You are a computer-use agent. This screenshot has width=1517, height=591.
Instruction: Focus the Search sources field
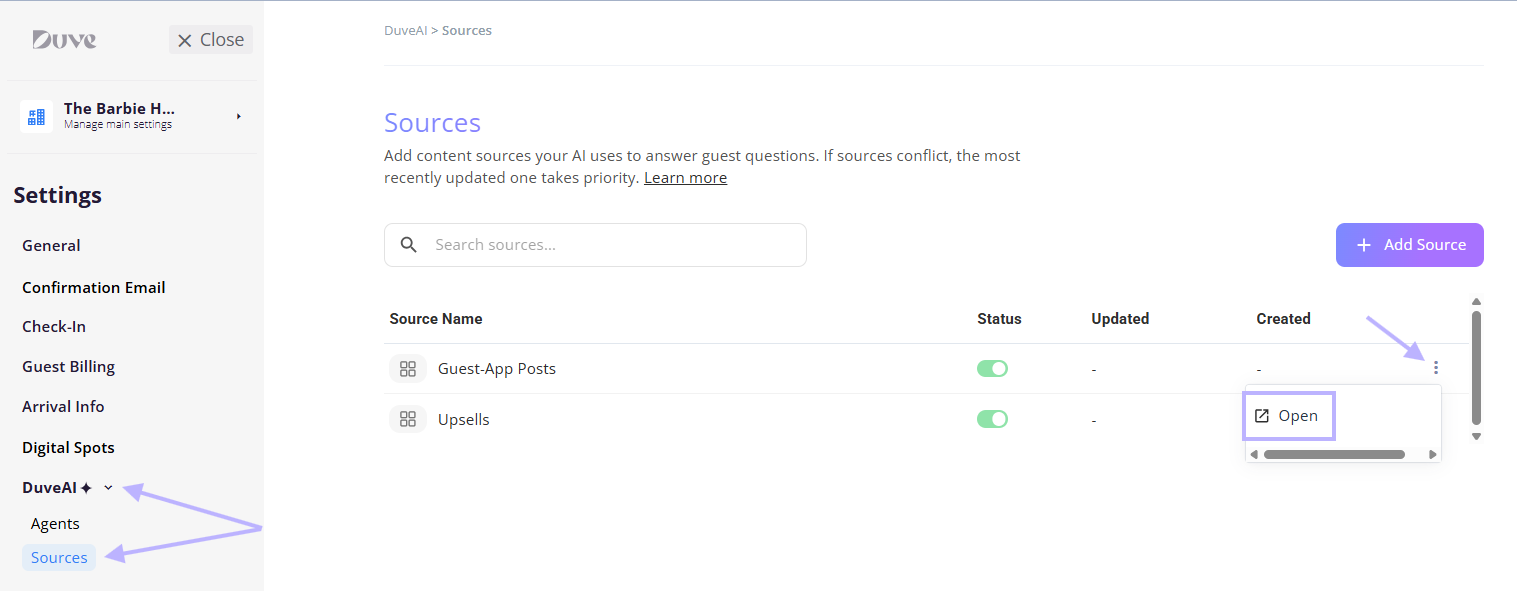click(595, 245)
